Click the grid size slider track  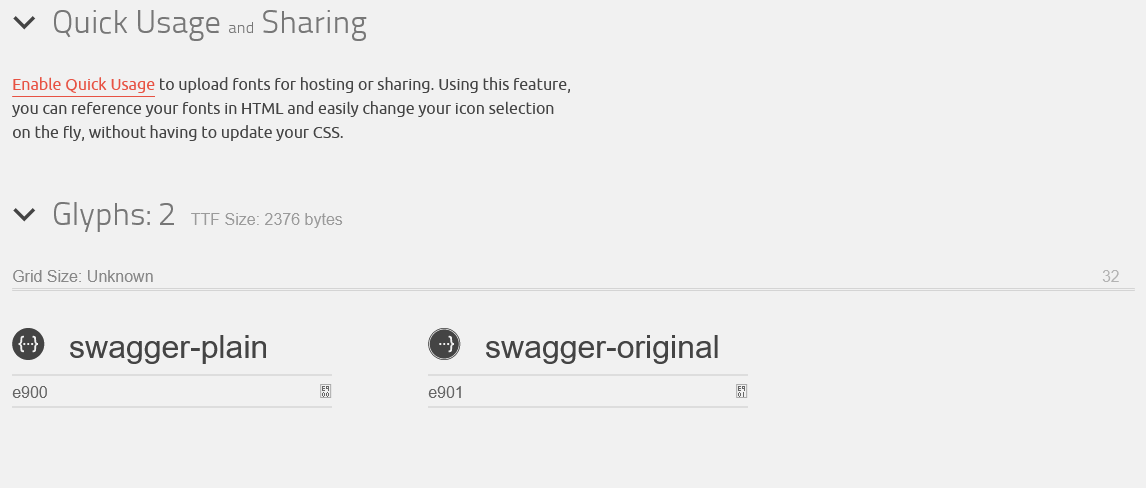[x=560, y=290]
